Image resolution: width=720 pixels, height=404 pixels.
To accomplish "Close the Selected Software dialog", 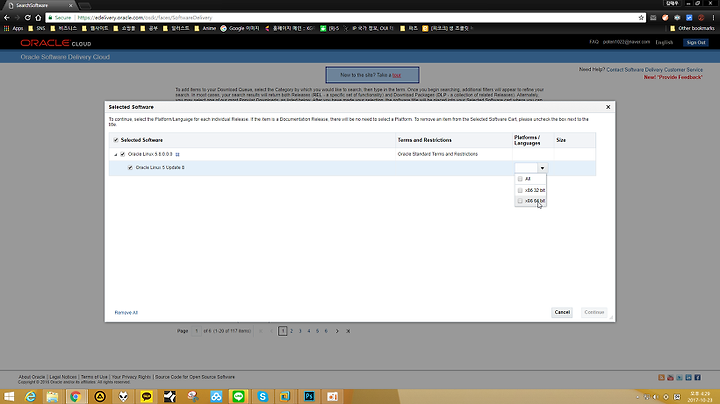I will [608, 107].
